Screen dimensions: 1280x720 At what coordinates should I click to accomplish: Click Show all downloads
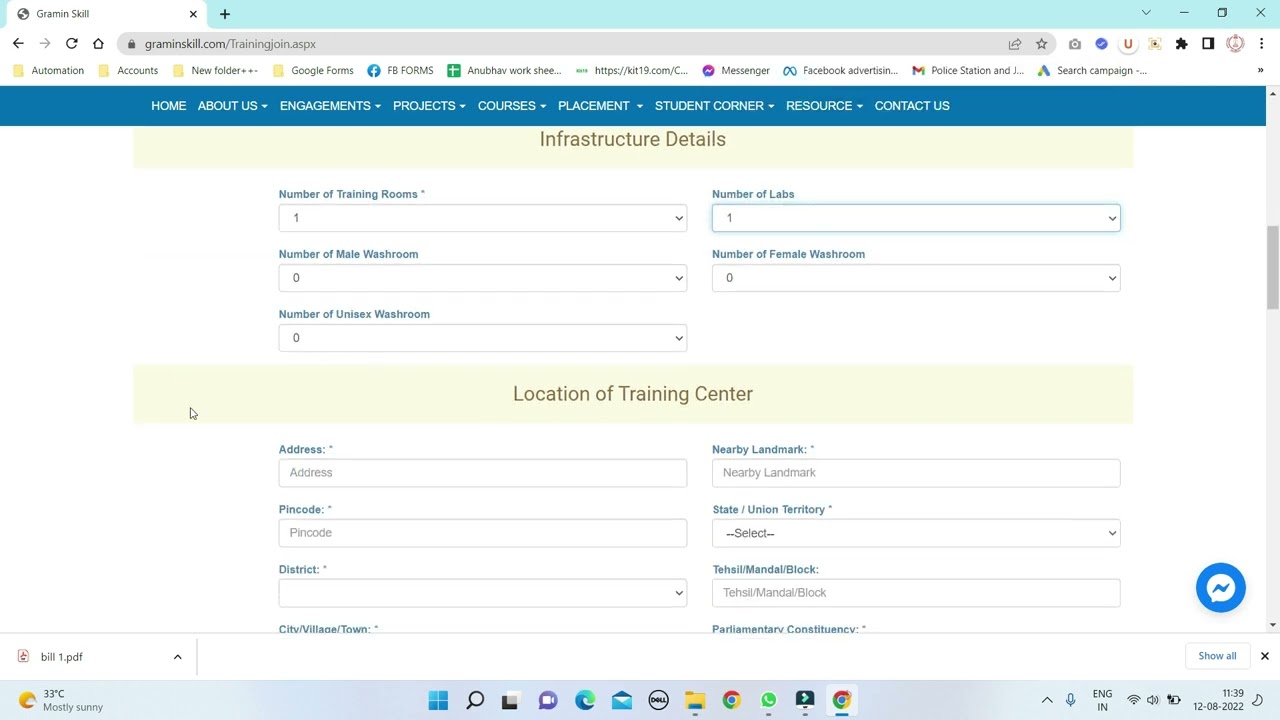coord(1217,656)
